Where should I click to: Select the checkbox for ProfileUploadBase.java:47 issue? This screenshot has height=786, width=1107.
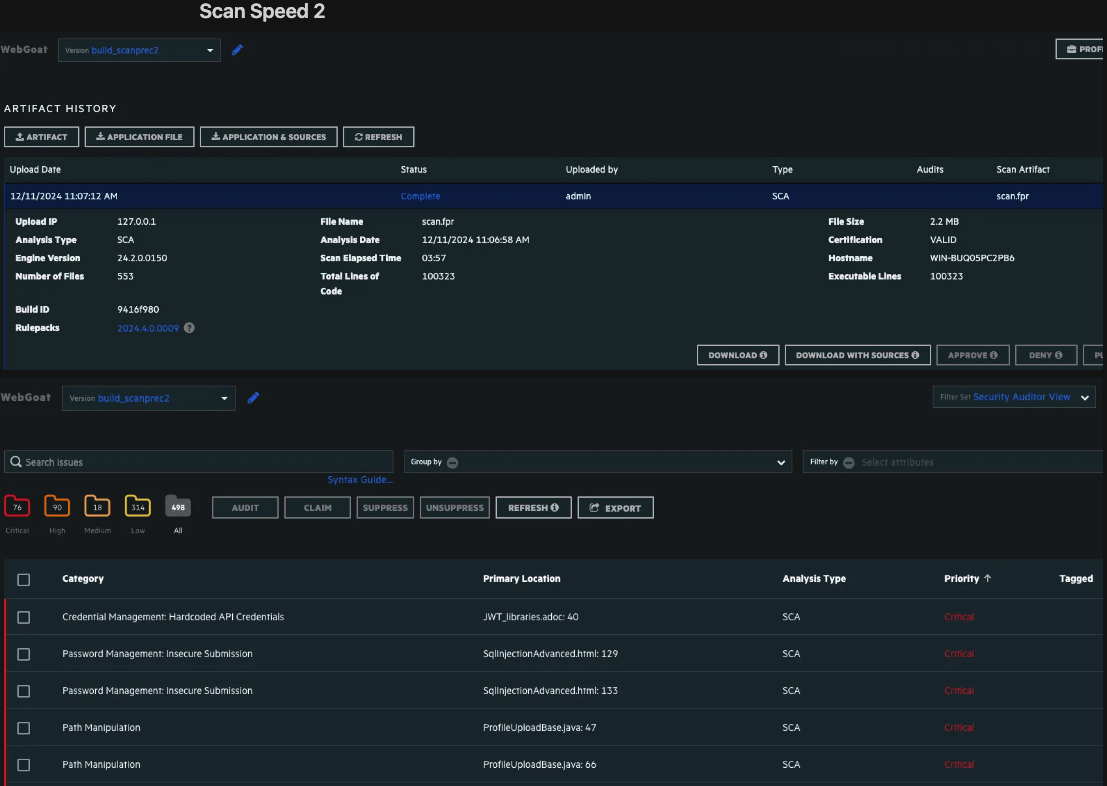[22, 727]
